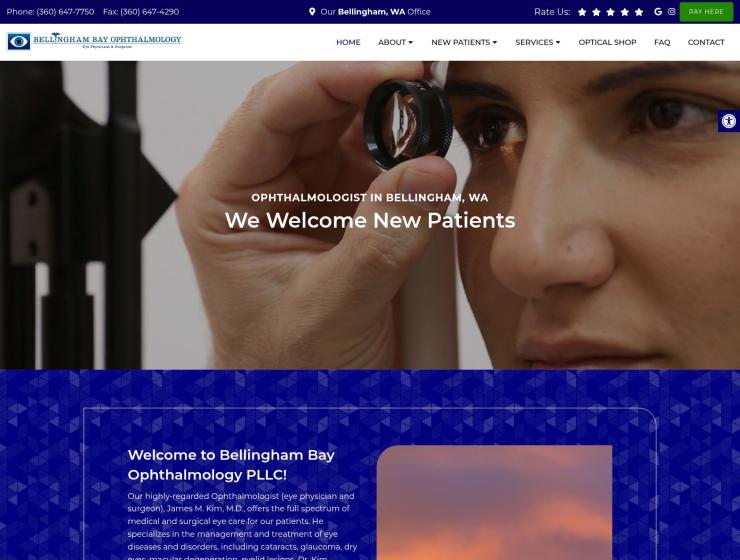Screen dimensions: 740x560
Task: Click the accessibility widget icon
Action: click(729, 121)
